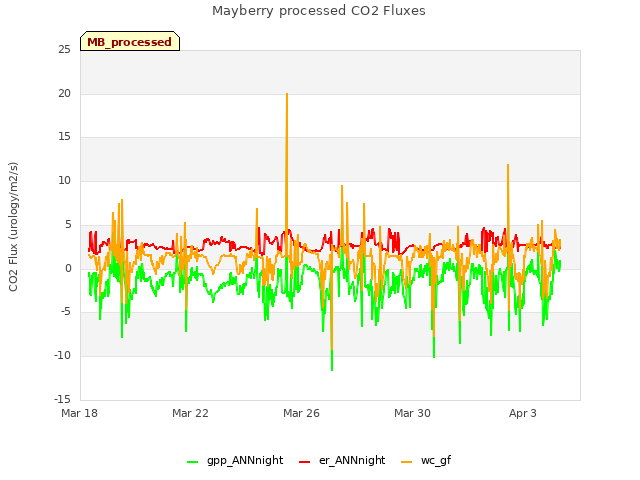Click the Apr 3 x-axis label
The image size is (640, 480).
click(x=522, y=413)
